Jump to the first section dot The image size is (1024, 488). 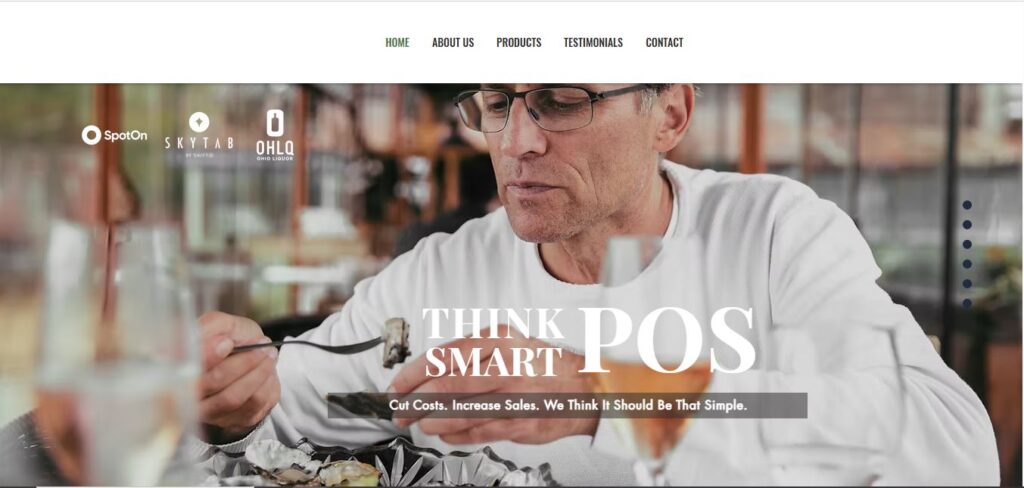pyautogui.click(x=967, y=205)
